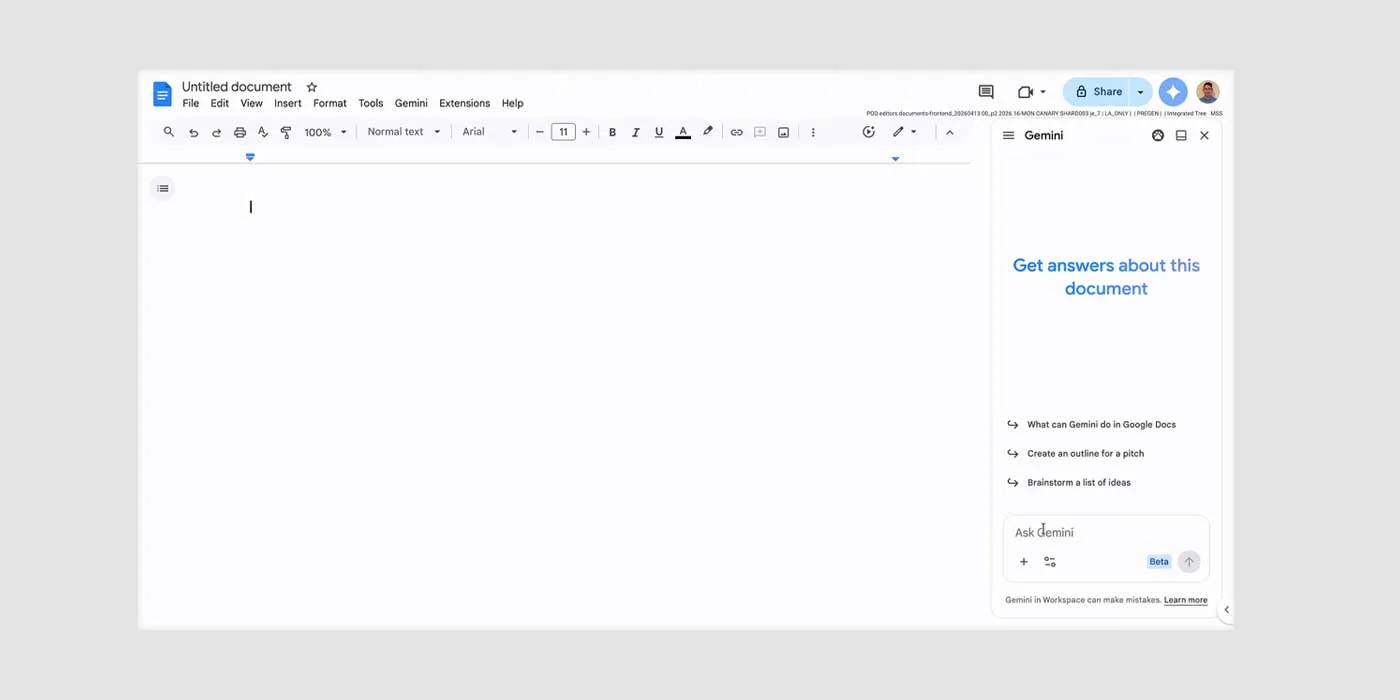The image size is (1400, 700).
Task: Open the Gemini panel round header icon
Action: click(1158, 136)
